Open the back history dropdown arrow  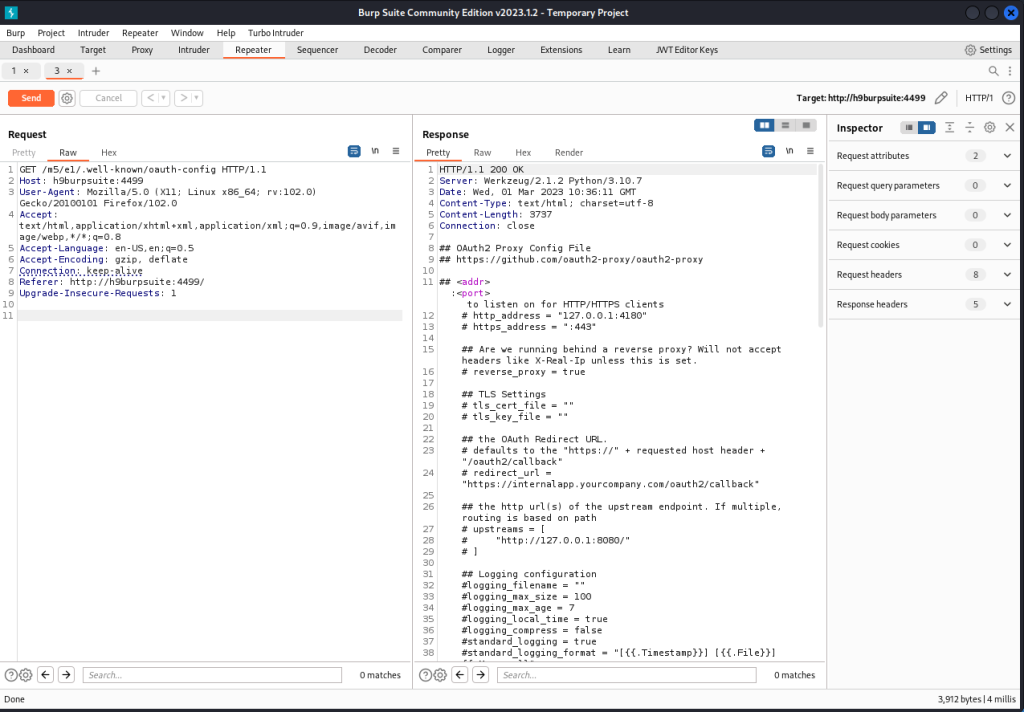coord(164,98)
